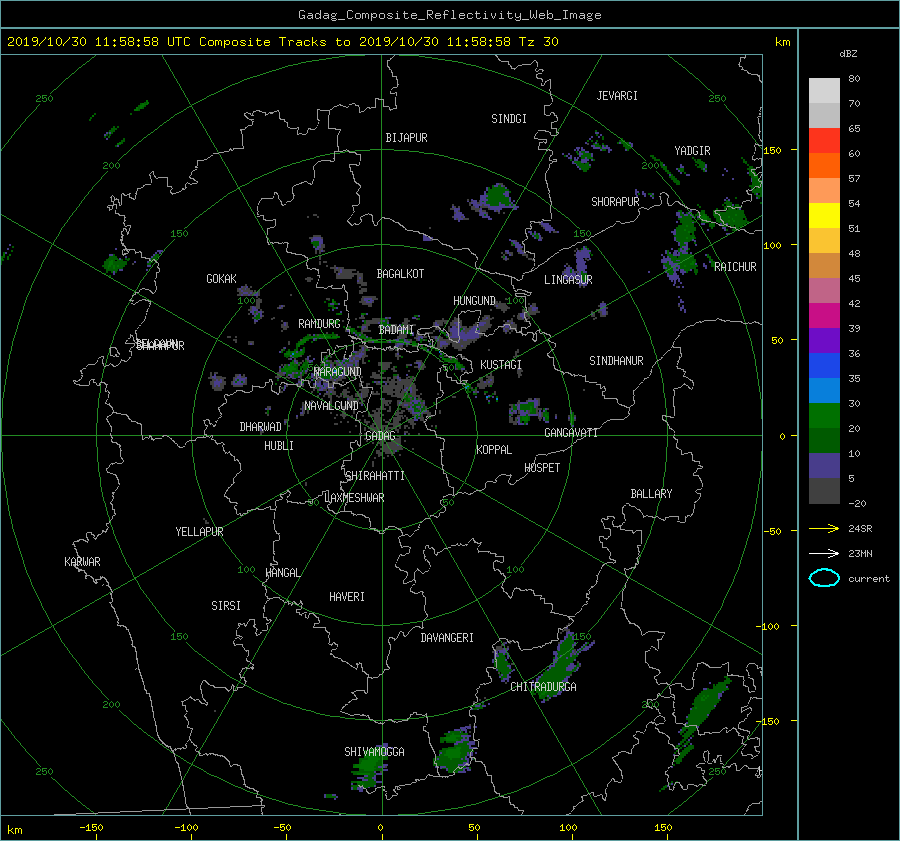Click the JEVARGI city label
This screenshot has height=841, width=900.
[x=617, y=96]
